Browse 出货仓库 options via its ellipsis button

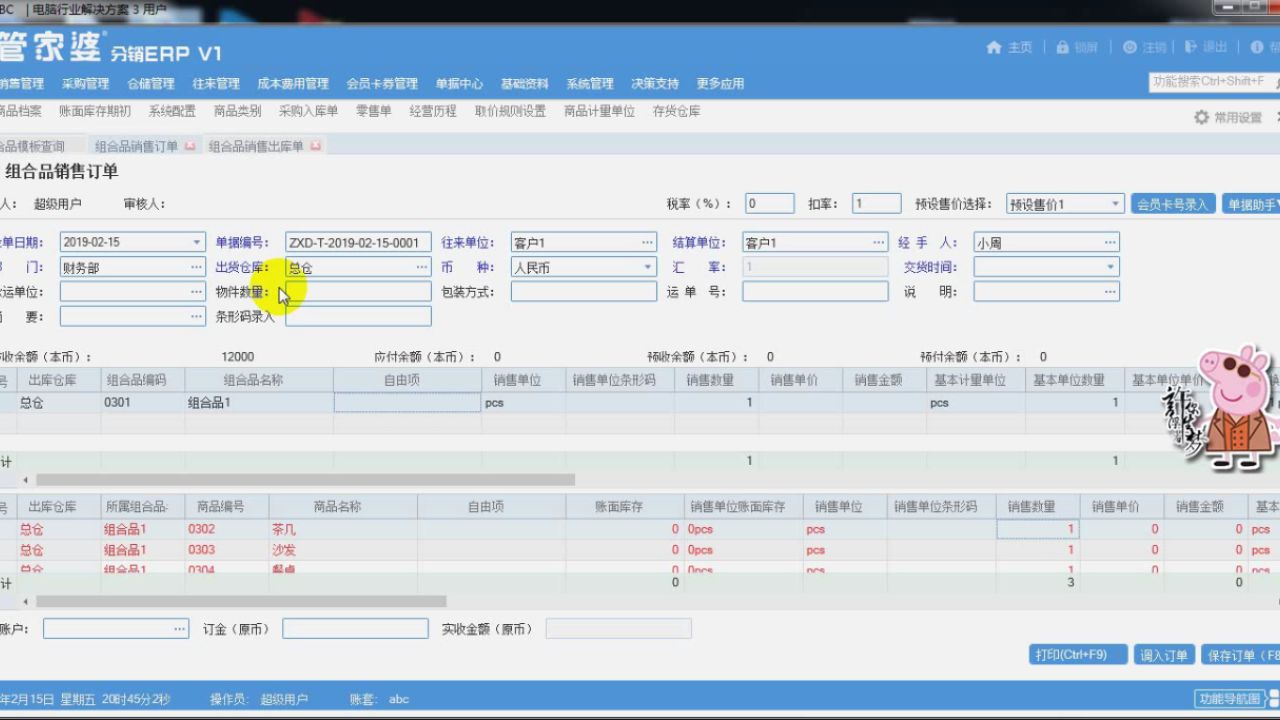421,267
